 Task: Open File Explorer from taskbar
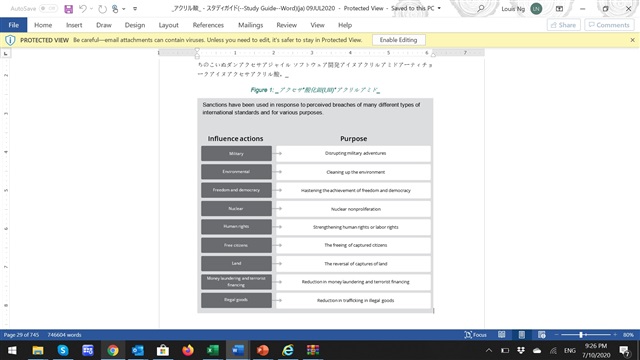pos(38,350)
